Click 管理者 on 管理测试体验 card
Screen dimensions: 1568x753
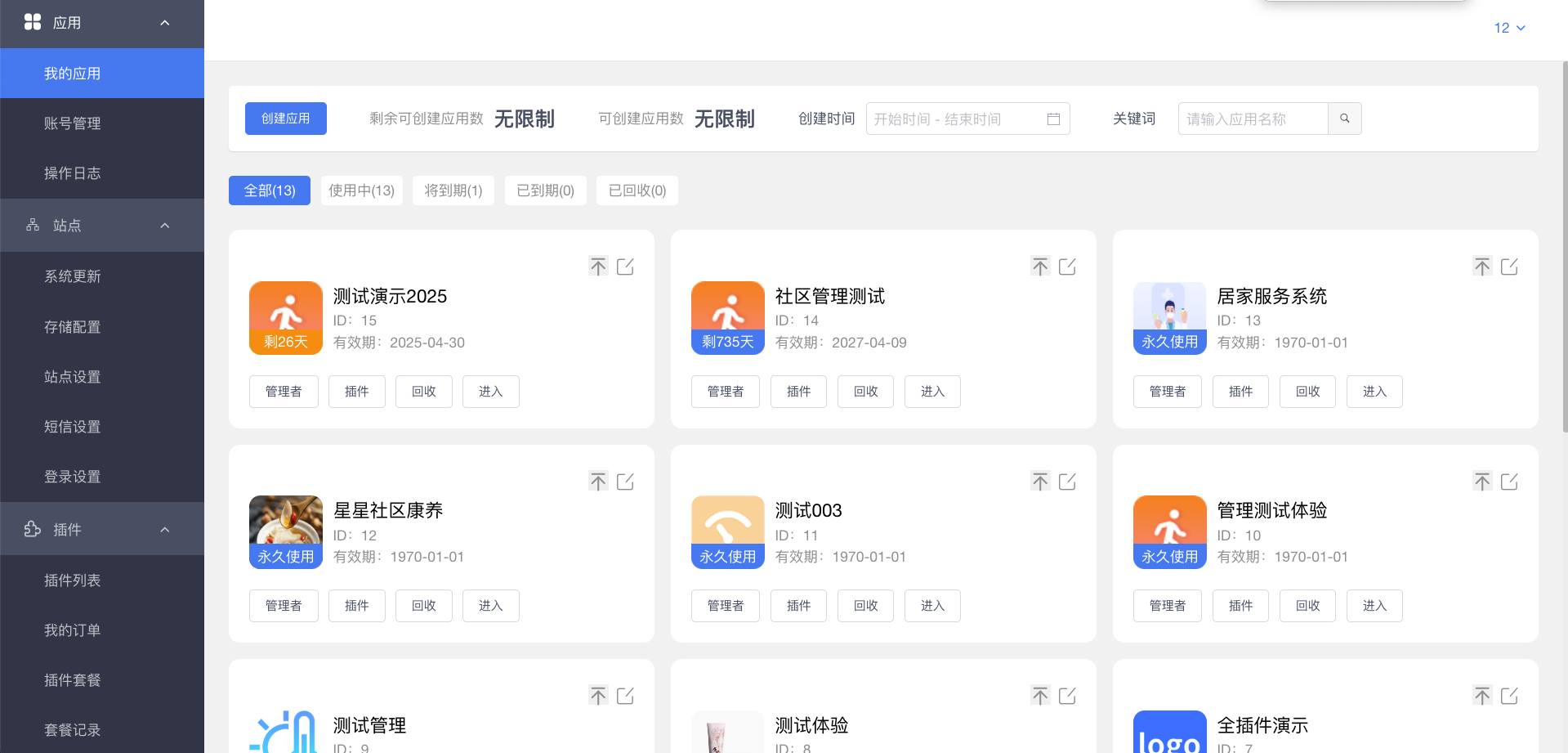(x=1168, y=606)
